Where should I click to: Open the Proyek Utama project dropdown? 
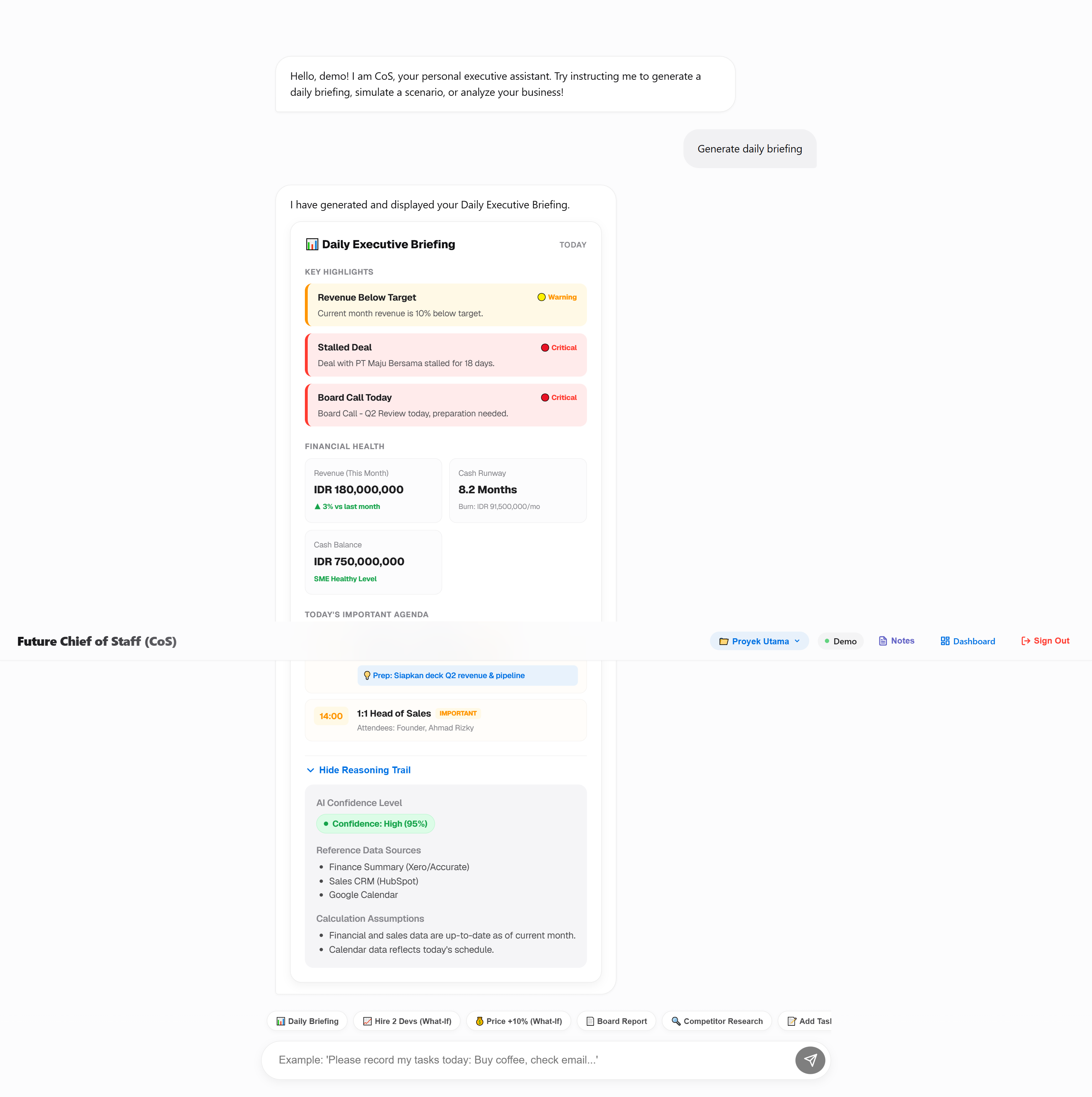coord(759,641)
